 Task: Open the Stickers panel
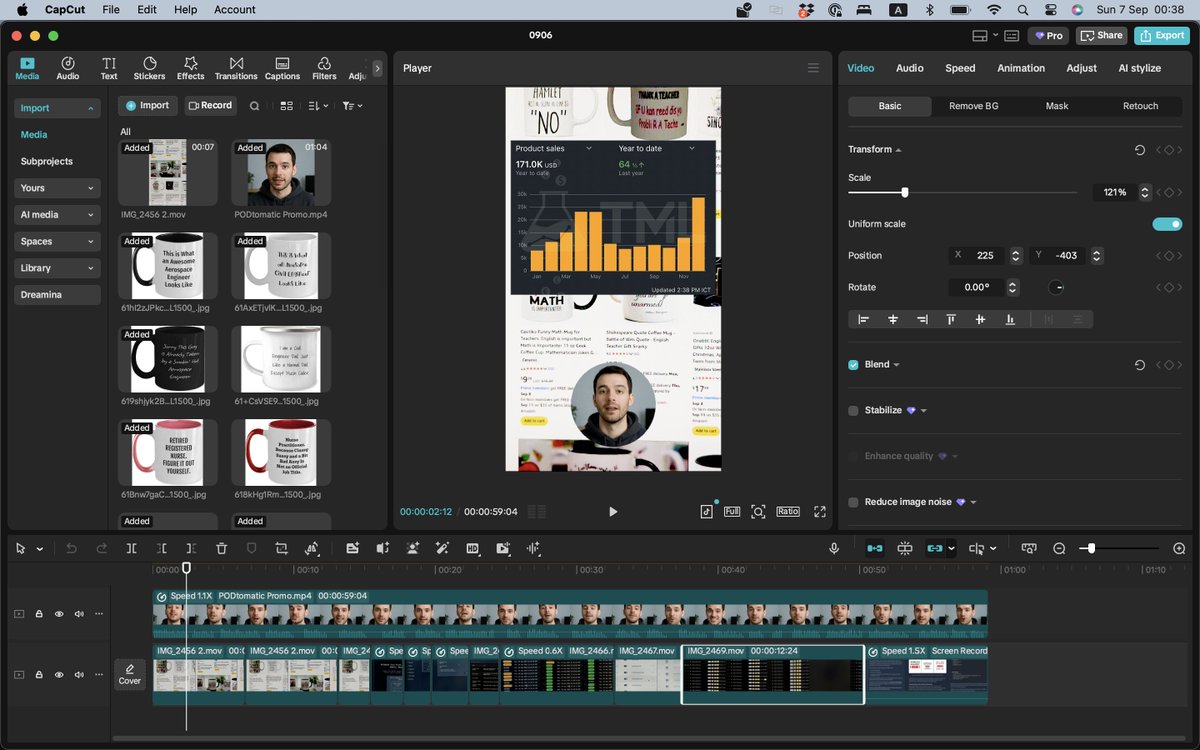[150, 68]
